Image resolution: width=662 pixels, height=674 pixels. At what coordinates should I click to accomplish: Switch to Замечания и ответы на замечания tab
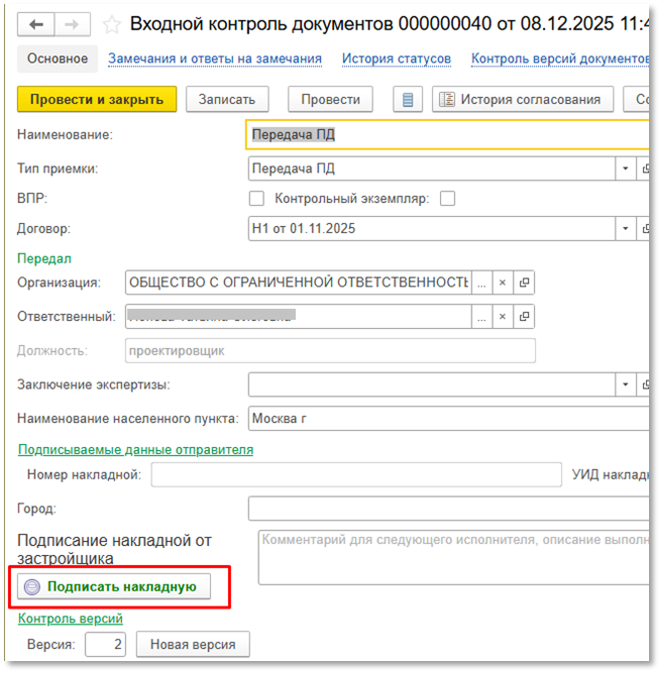click(214, 59)
